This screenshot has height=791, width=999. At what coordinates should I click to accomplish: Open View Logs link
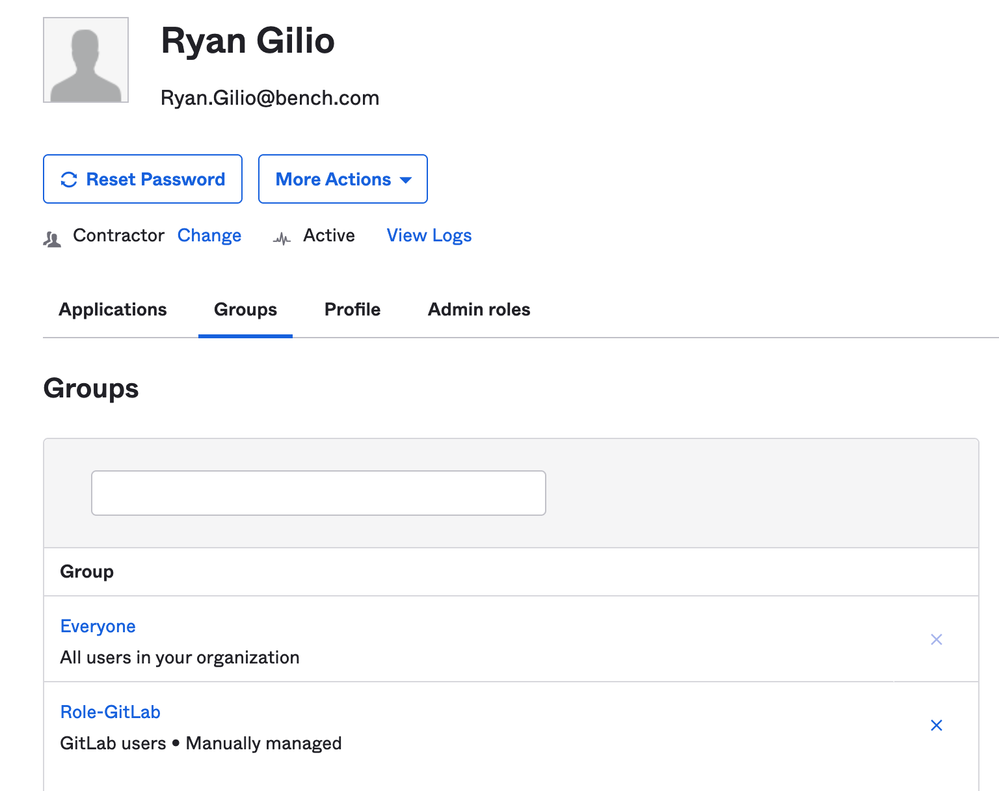coord(429,236)
